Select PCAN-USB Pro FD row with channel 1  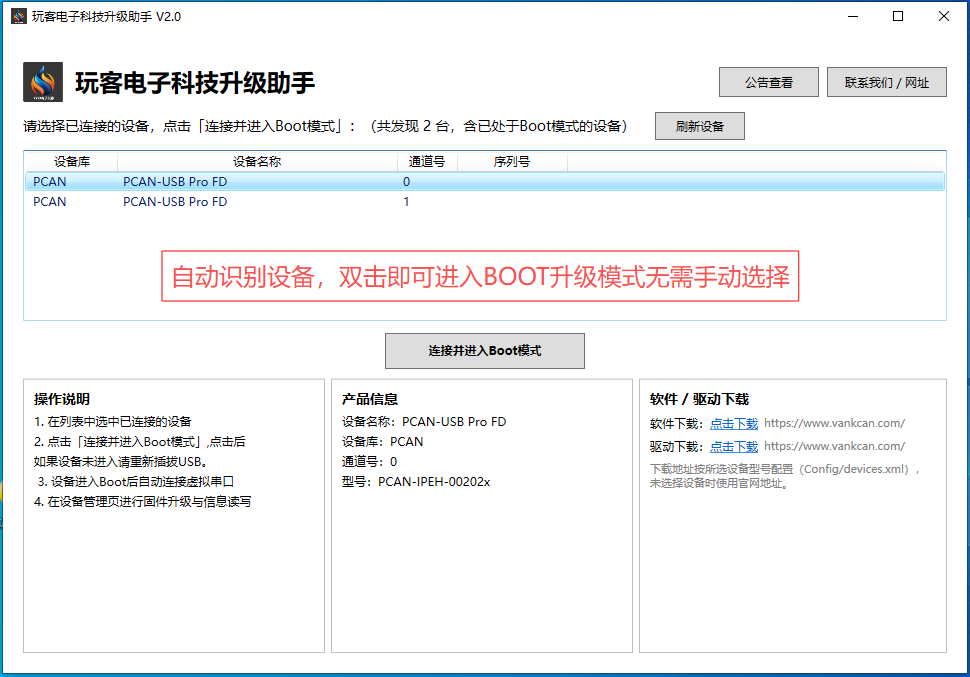tap(484, 202)
